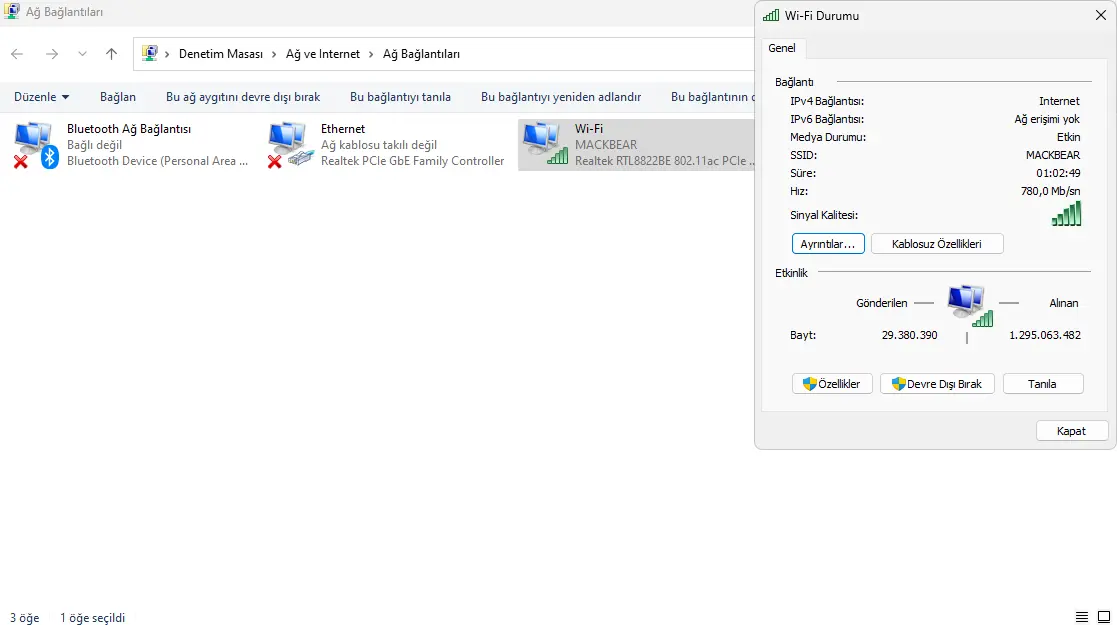The width and height of the screenshot is (1117, 625).
Task: Open the Düzenle dropdown menu
Action: [41, 97]
